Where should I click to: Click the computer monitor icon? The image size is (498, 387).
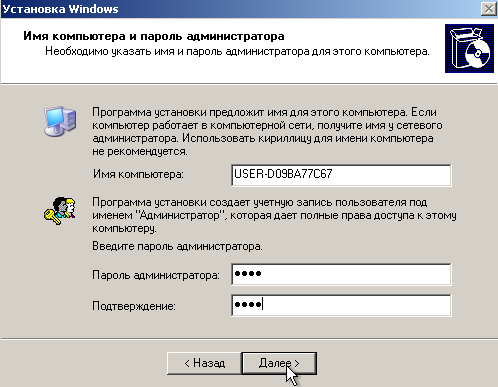click(60, 121)
